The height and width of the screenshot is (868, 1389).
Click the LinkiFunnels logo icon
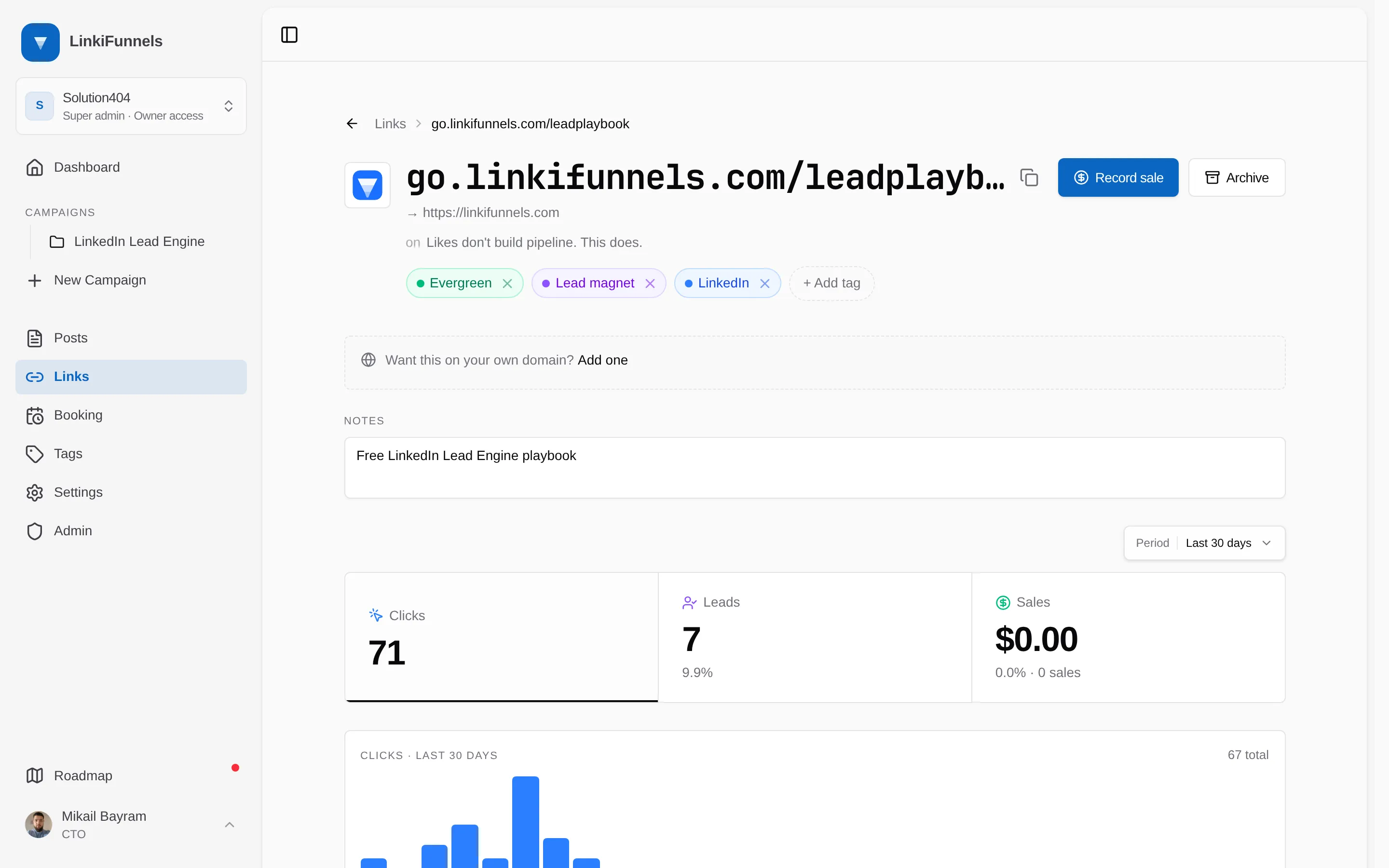pos(40,42)
